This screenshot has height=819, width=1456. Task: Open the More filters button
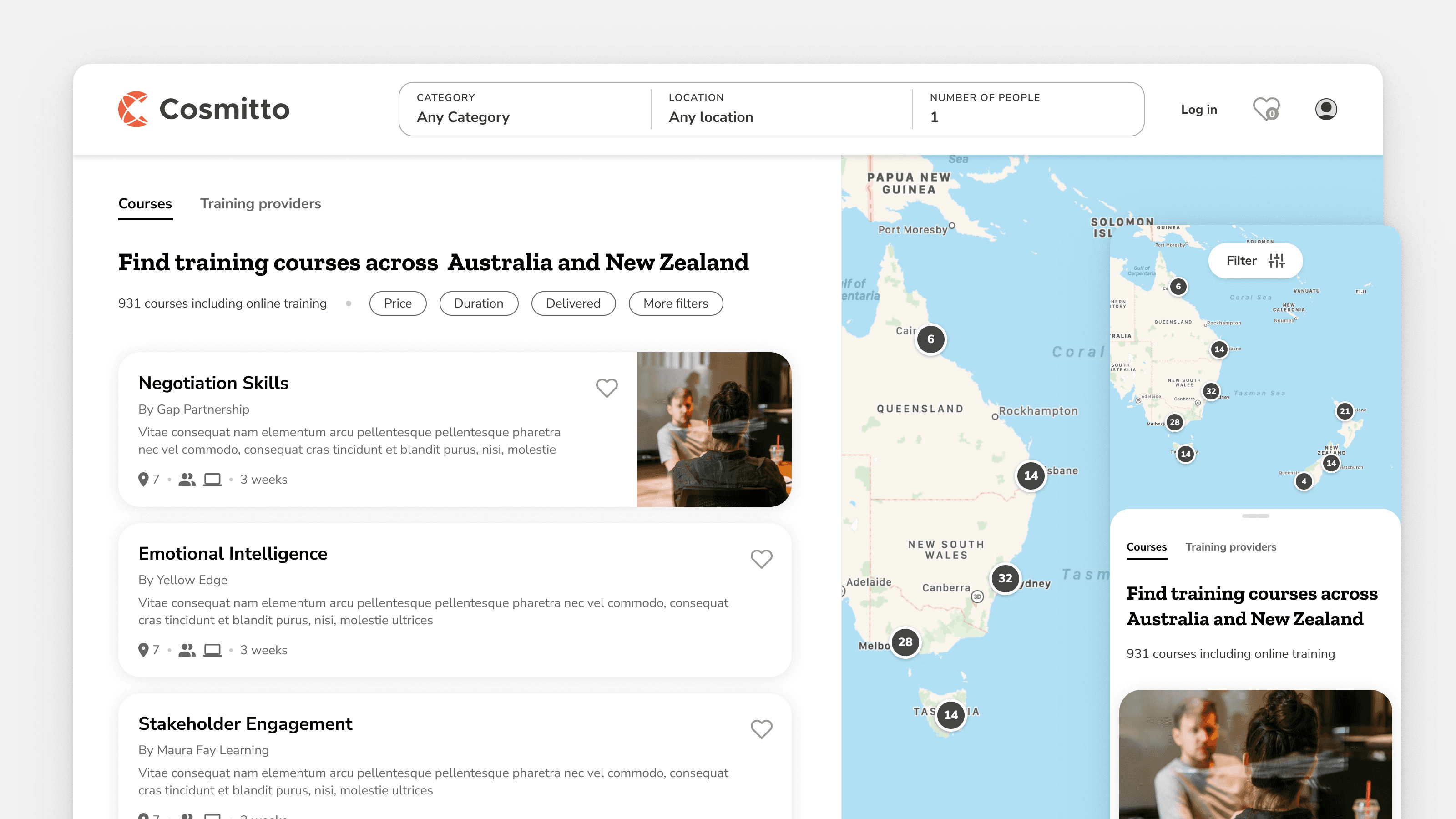675,303
